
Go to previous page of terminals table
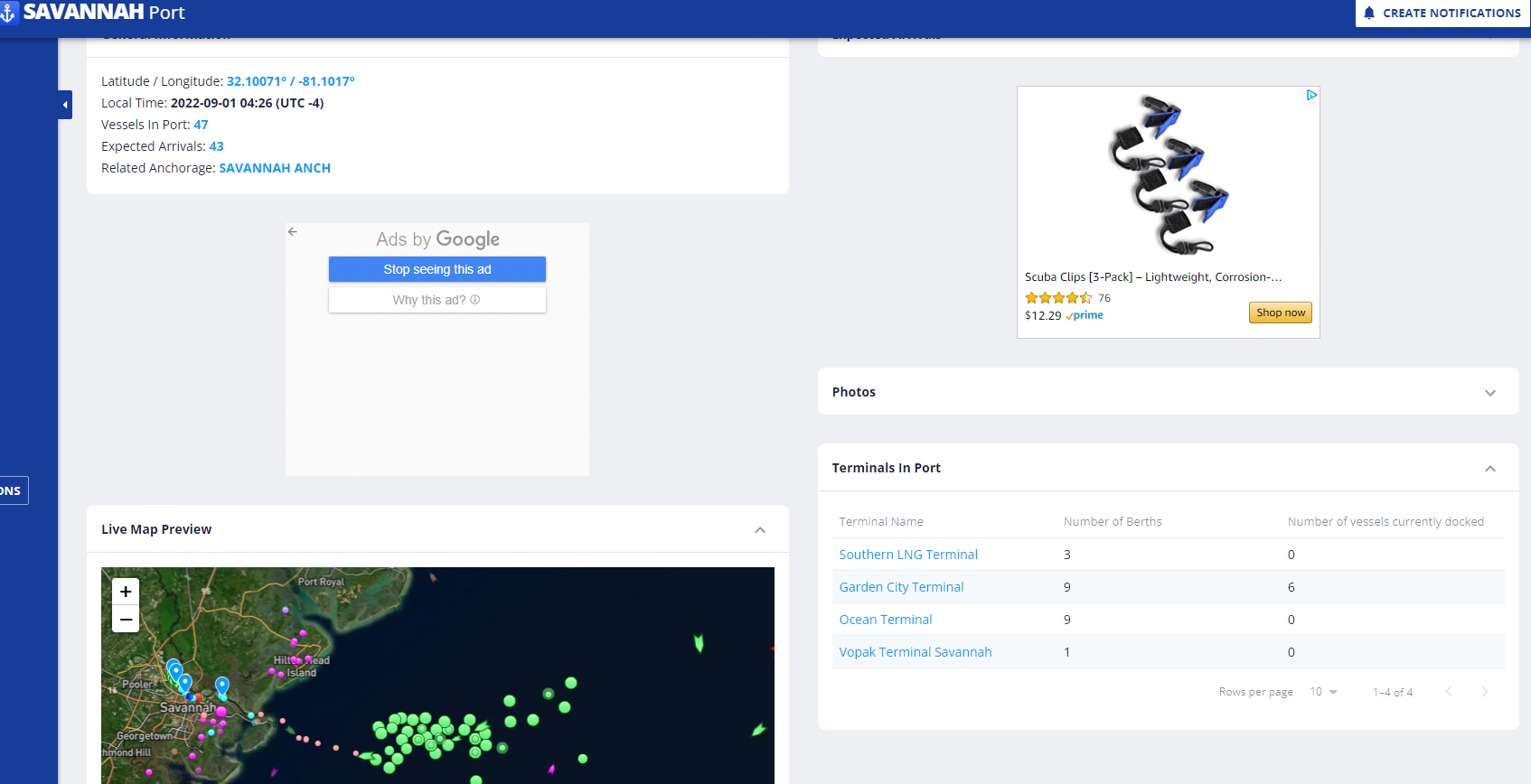tap(1449, 692)
